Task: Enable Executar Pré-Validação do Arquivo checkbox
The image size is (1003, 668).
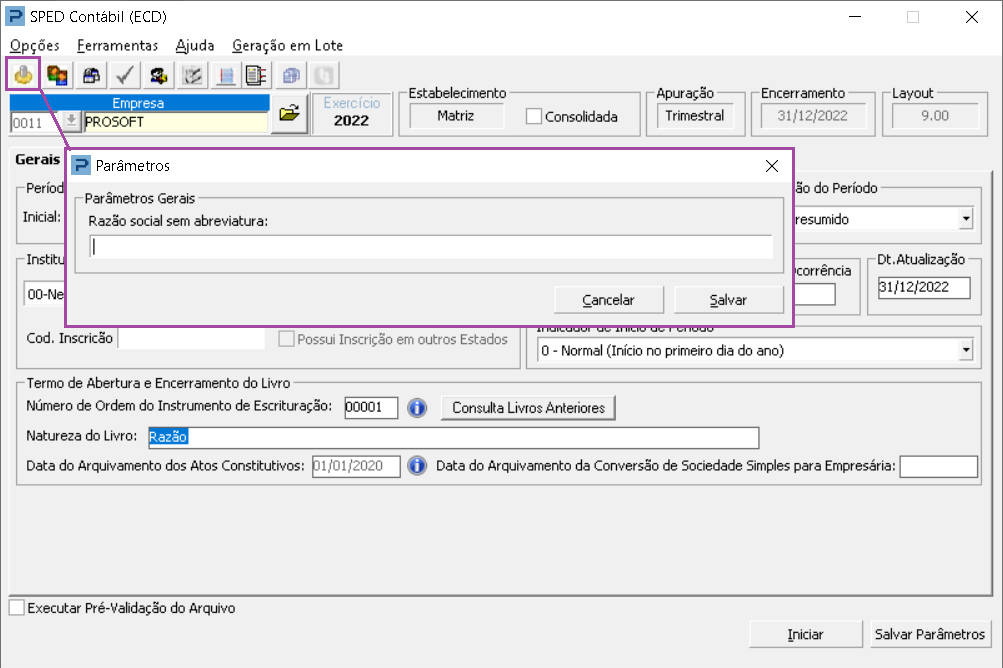Action: coord(17,607)
